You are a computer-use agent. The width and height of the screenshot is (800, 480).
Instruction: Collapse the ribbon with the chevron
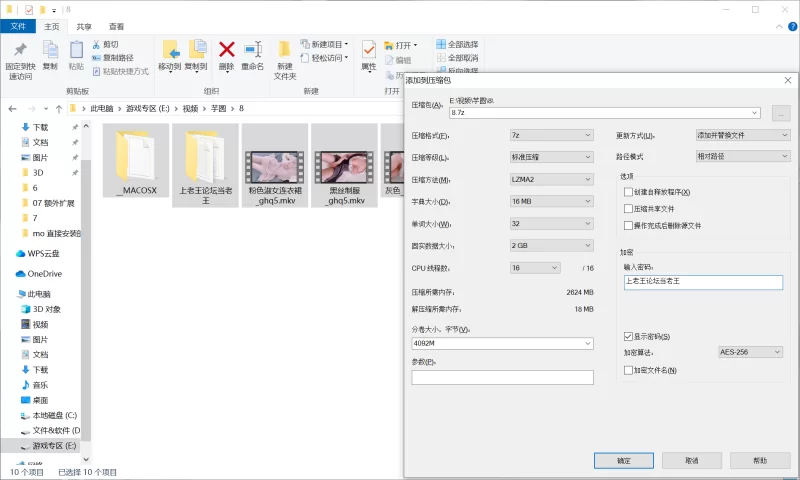(779, 27)
